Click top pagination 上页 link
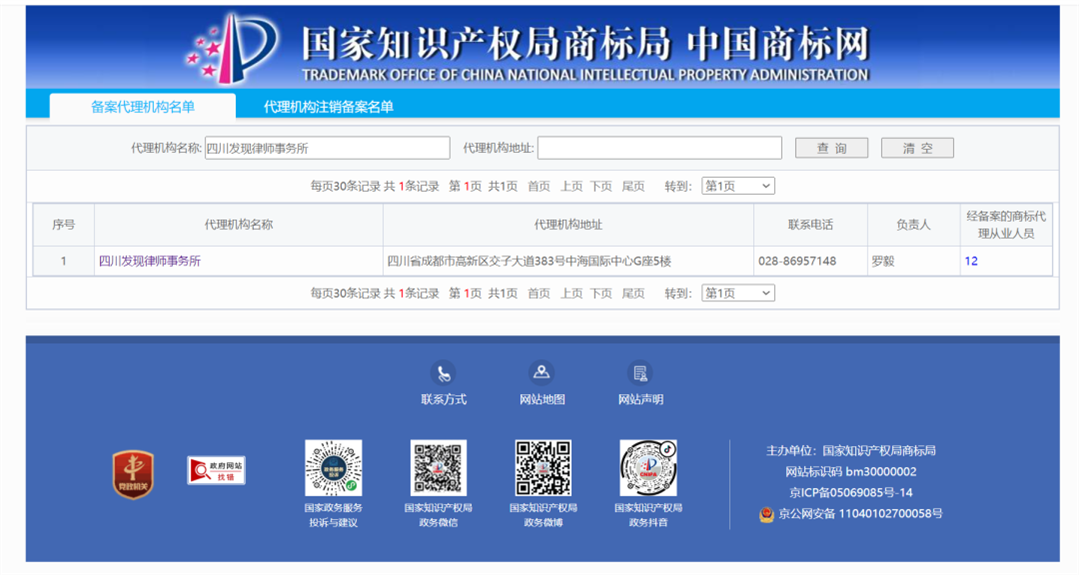The width and height of the screenshot is (1079, 575). pos(571,186)
